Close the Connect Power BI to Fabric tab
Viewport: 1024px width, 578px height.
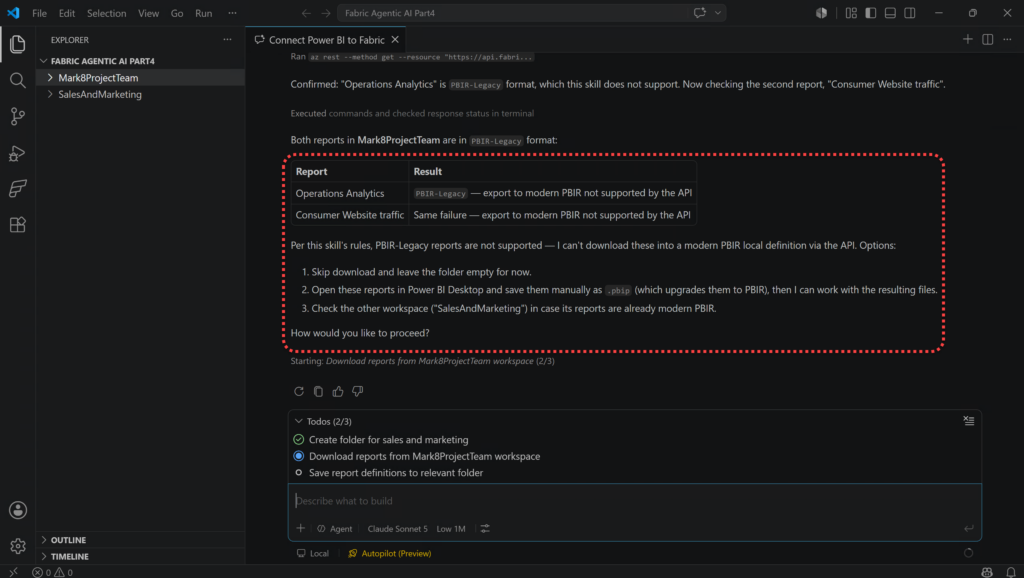point(395,40)
